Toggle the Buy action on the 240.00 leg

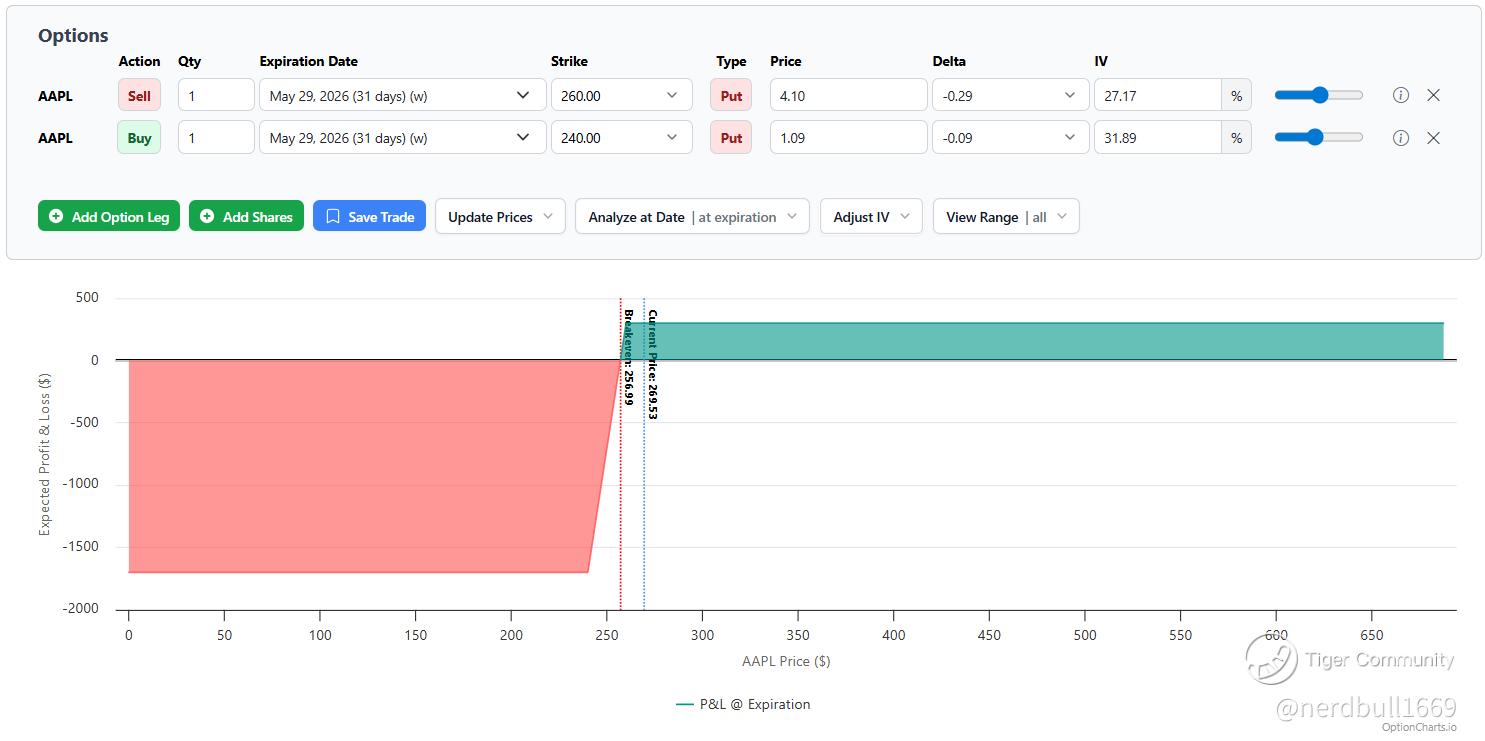[139, 138]
